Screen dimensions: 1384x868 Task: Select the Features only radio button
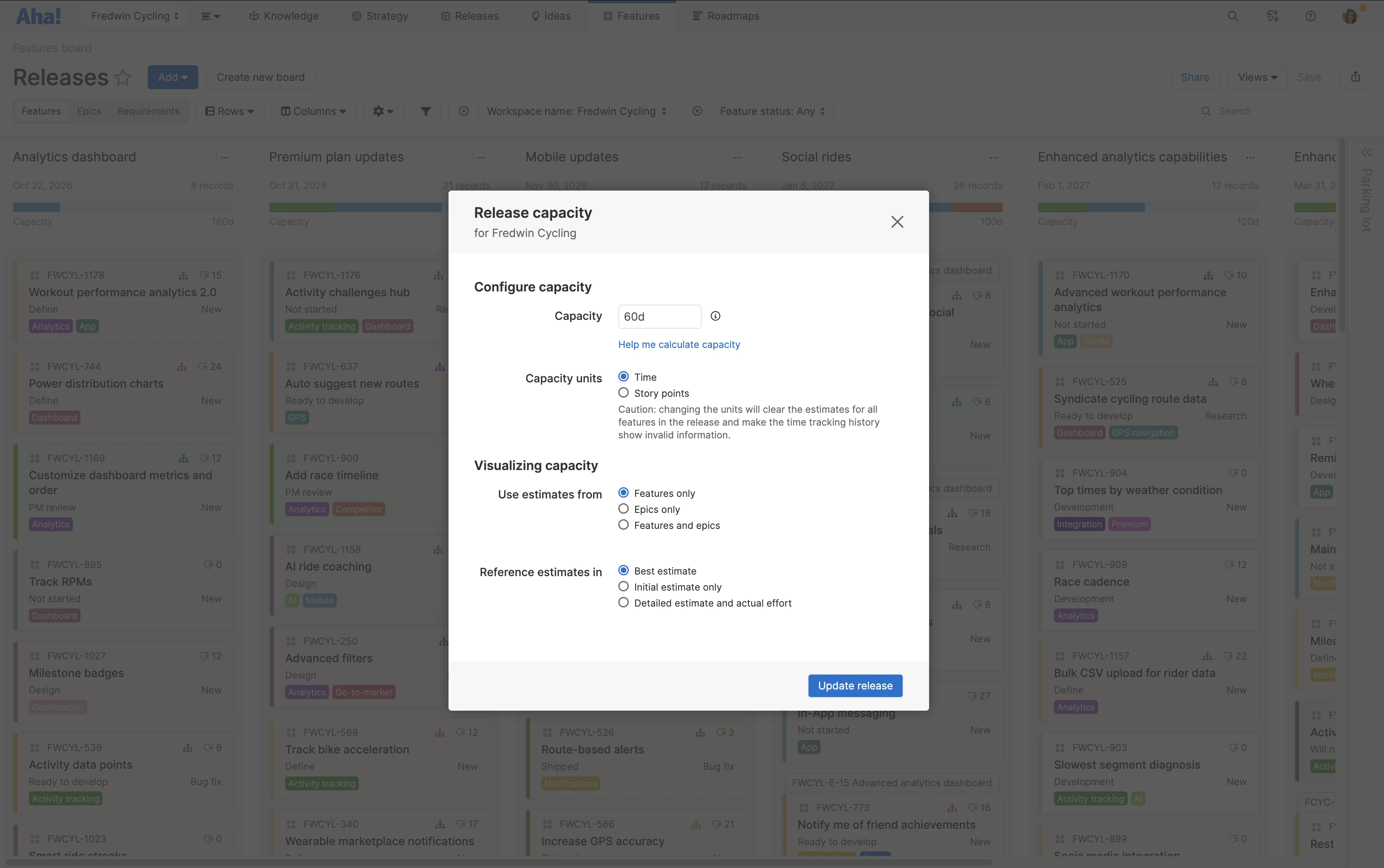(x=624, y=492)
